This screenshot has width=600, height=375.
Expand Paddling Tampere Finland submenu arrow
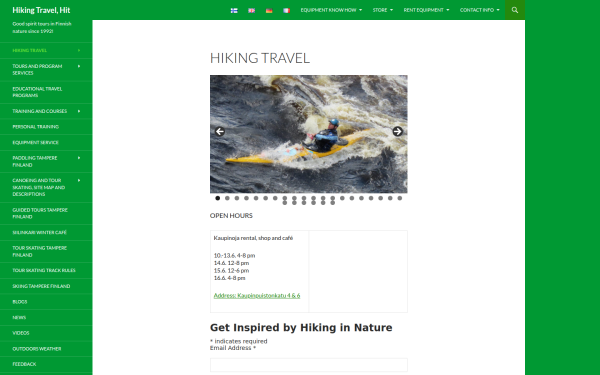pyautogui.click(x=79, y=158)
